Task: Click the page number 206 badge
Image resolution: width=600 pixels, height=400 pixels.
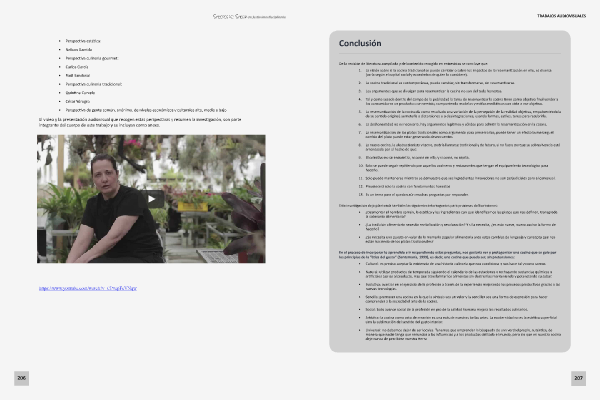Action: pos(21,377)
